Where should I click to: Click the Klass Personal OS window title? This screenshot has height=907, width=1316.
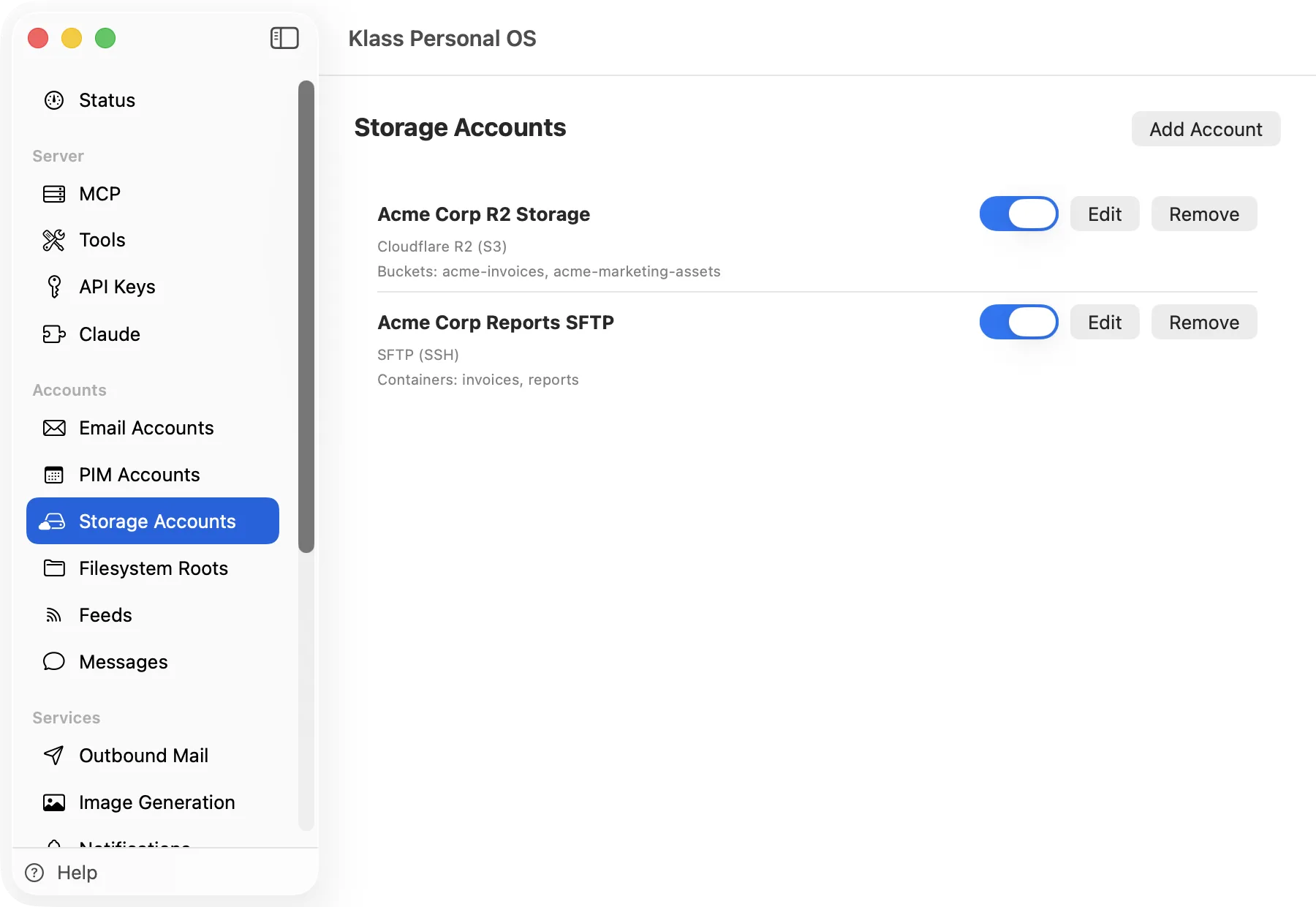pyautogui.click(x=442, y=38)
